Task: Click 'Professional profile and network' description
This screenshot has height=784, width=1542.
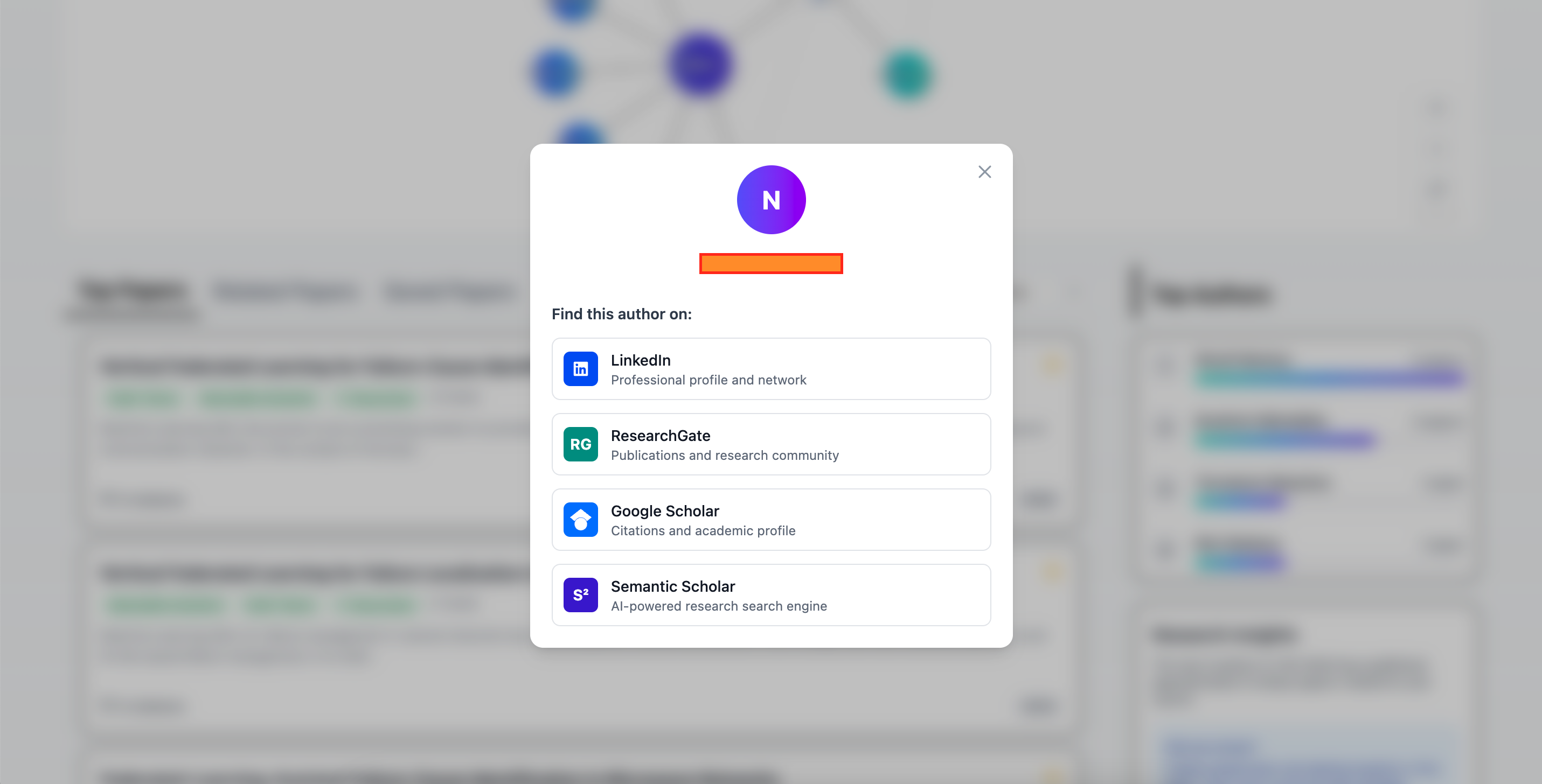Action: (x=708, y=380)
